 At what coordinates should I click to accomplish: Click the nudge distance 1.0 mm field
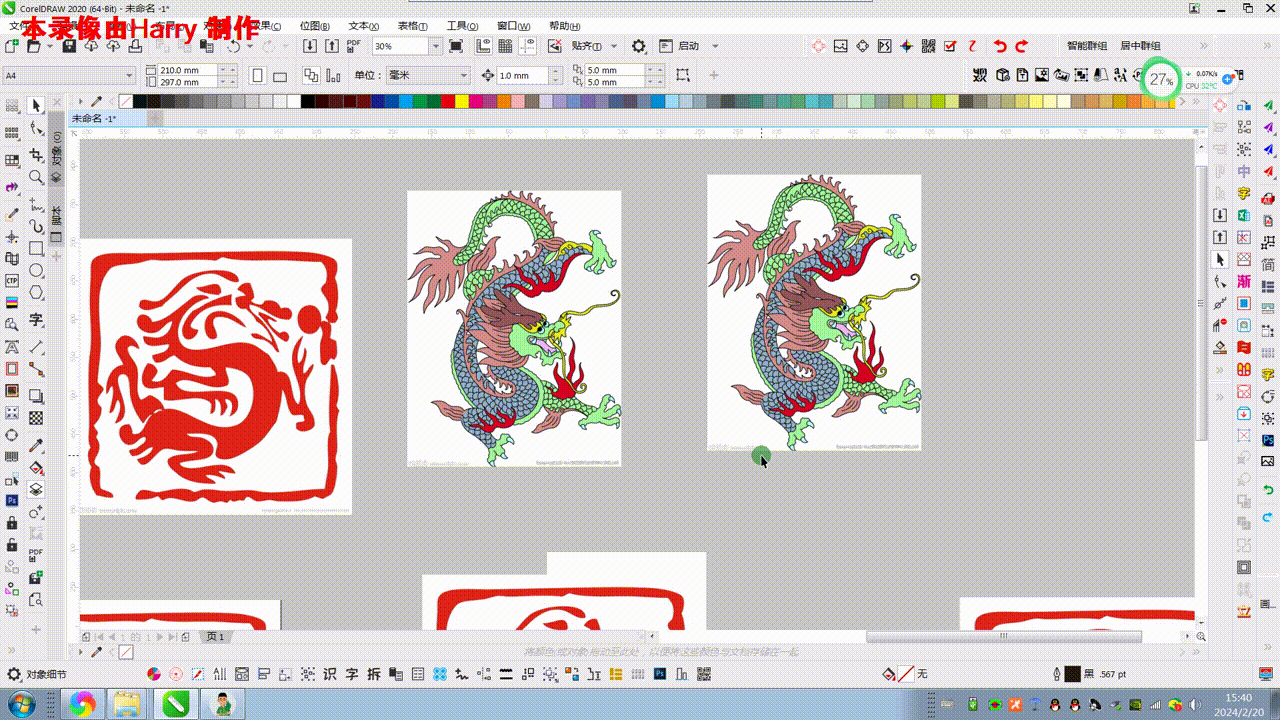tap(523, 76)
